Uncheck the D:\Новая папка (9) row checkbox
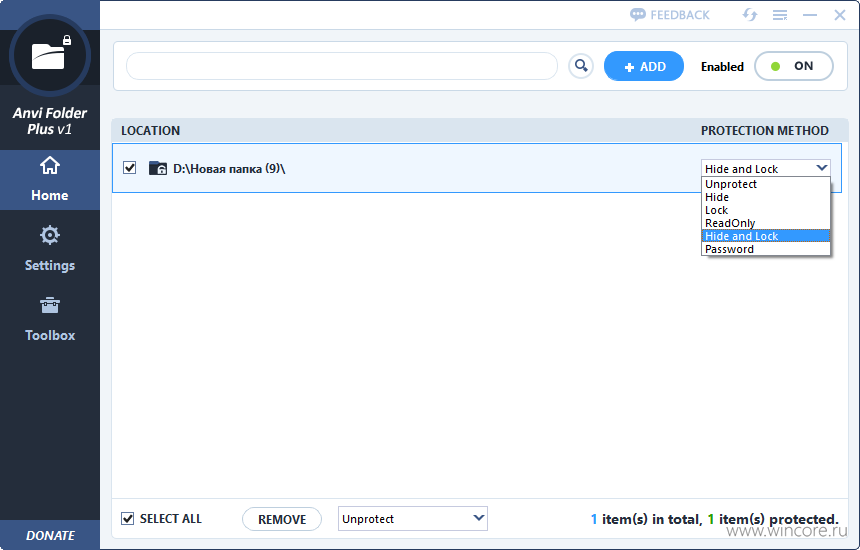This screenshot has width=860, height=550. (129, 167)
